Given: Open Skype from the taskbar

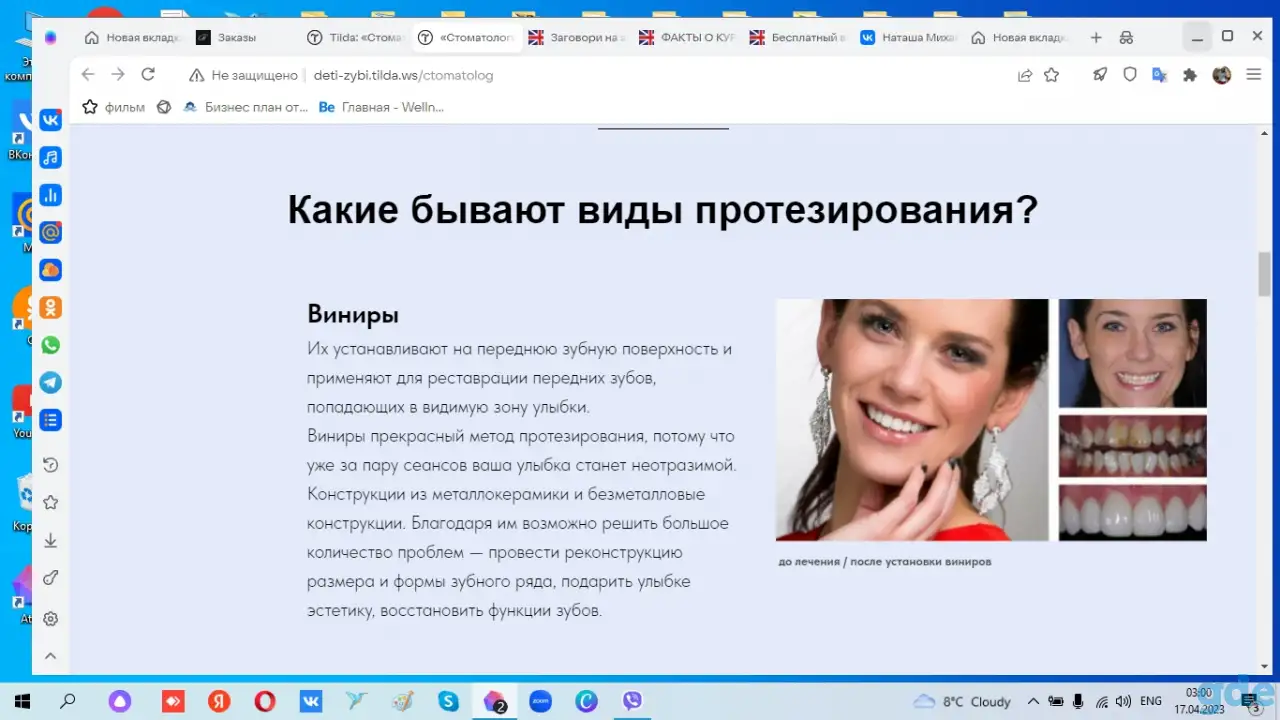Looking at the screenshot, I should [x=448, y=701].
